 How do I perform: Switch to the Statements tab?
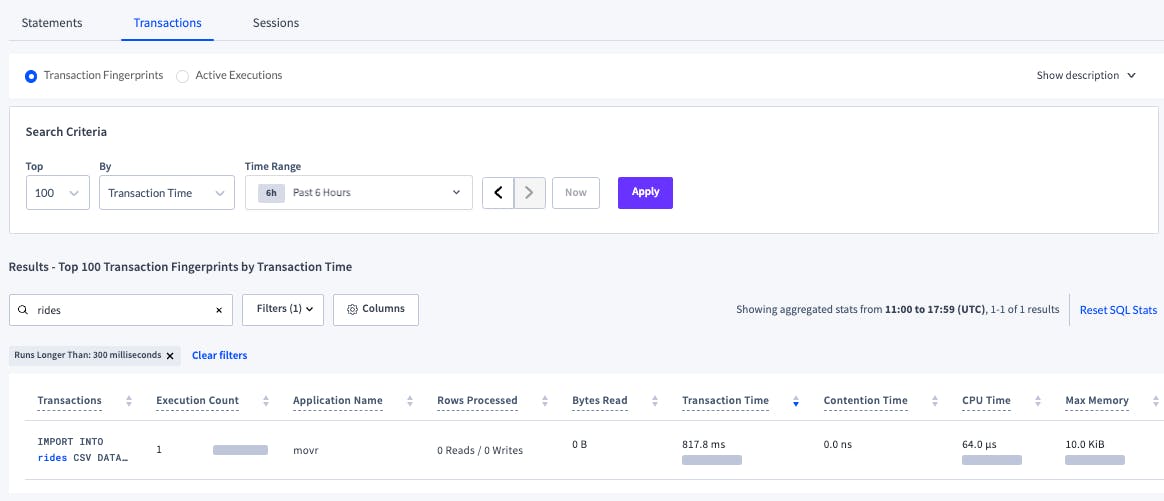[x=52, y=23]
